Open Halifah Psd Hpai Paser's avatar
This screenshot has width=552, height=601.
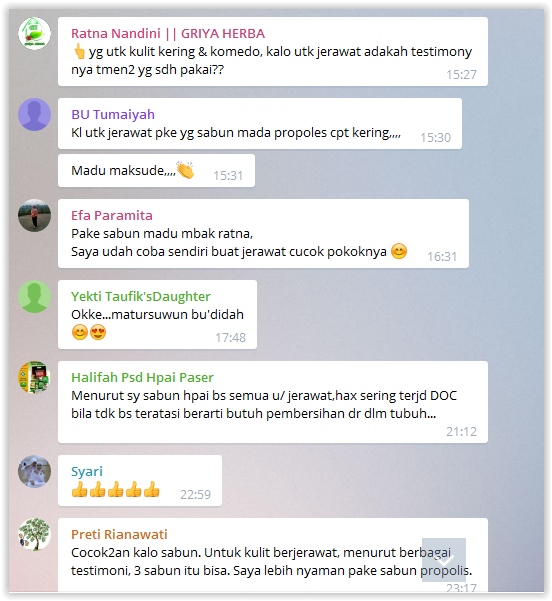pyautogui.click(x=34, y=378)
